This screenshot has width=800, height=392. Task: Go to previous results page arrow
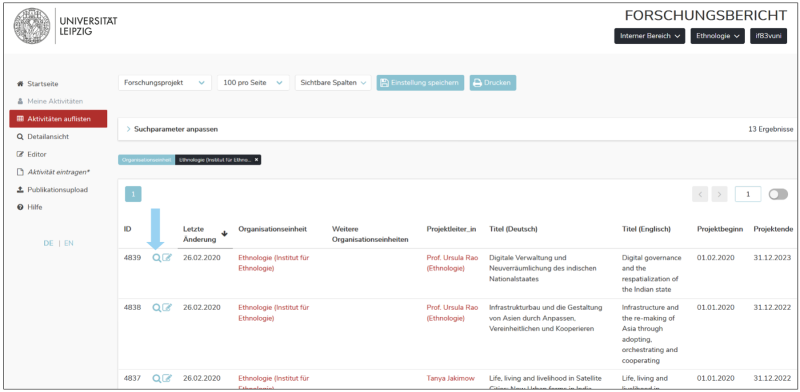[700, 194]
